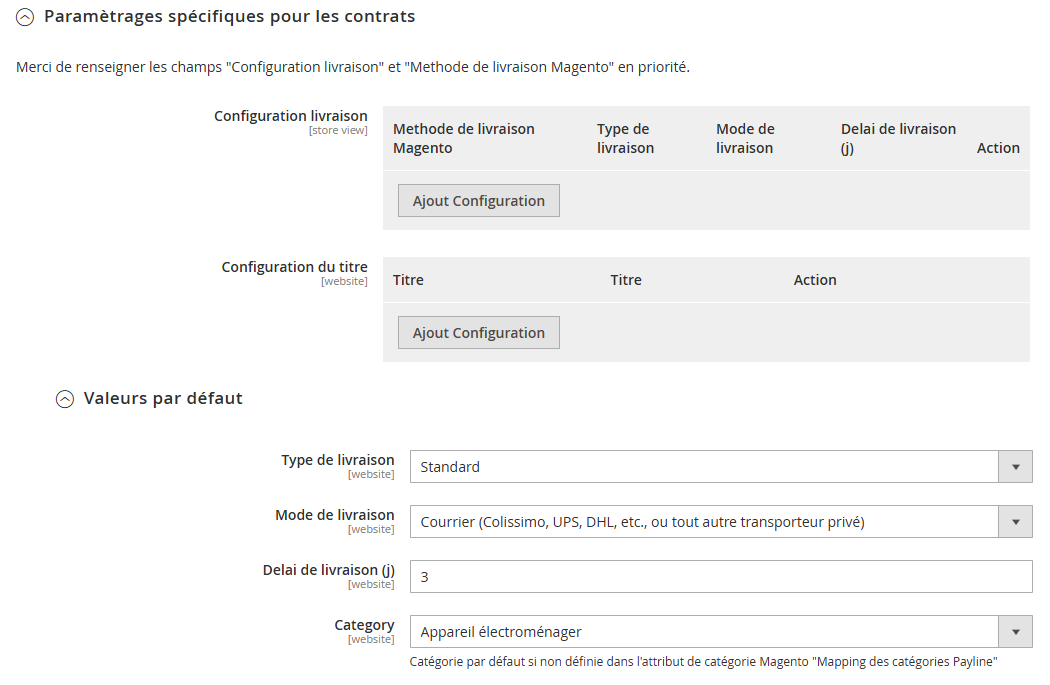Click arrow icon of Category select
The image size is (1050, 685).
pyautogui.click(x=1015, y=632)
